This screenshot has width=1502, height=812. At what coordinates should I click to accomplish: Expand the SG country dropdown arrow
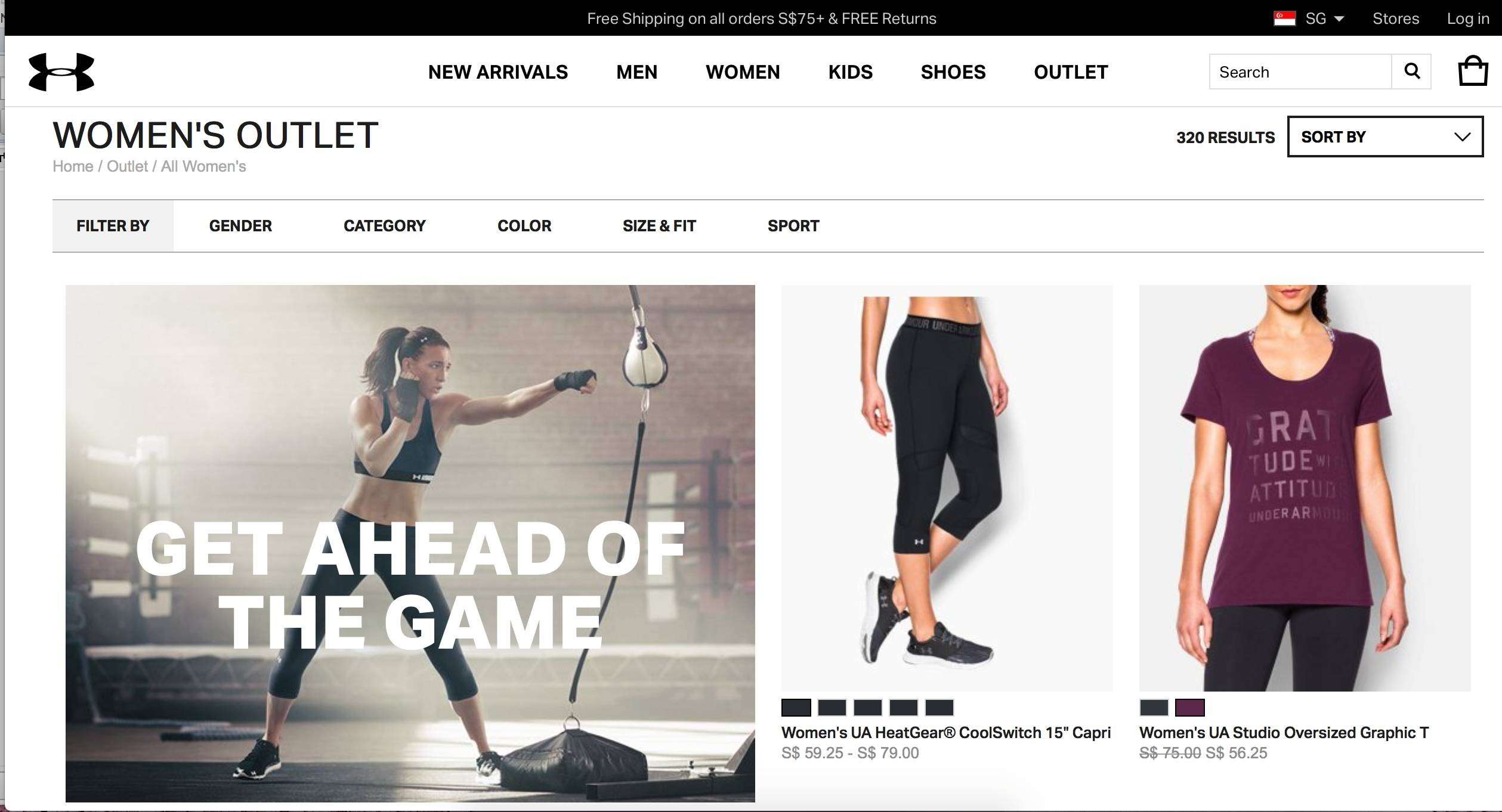[1339, 19]
